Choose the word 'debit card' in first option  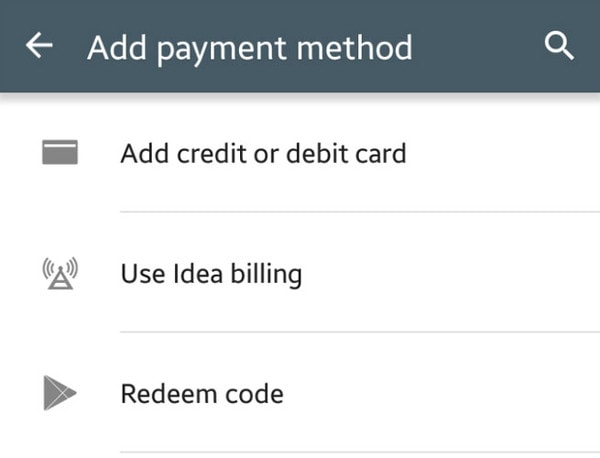(346, 154)
